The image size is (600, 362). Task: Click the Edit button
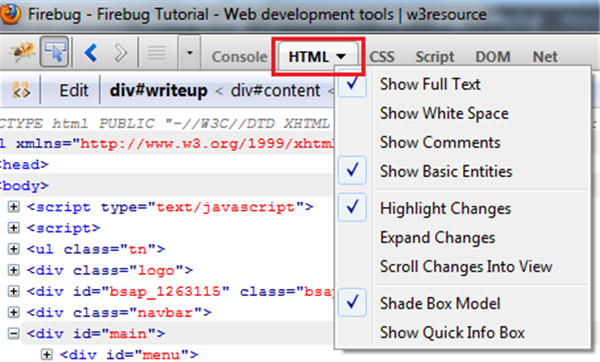click(x=73, y=91)
